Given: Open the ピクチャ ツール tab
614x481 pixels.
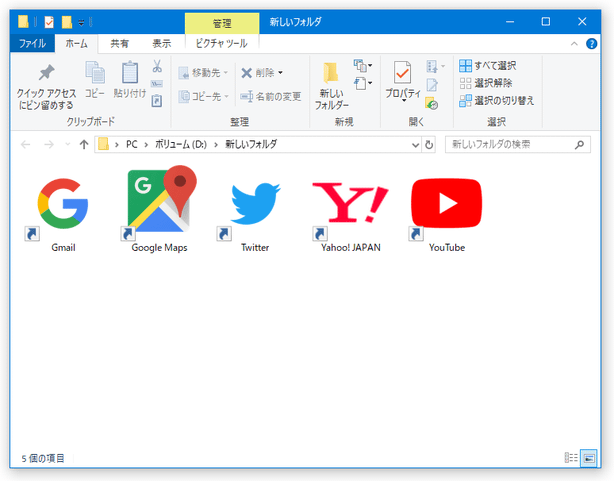Looking at the screenshot, I should 222,43.
